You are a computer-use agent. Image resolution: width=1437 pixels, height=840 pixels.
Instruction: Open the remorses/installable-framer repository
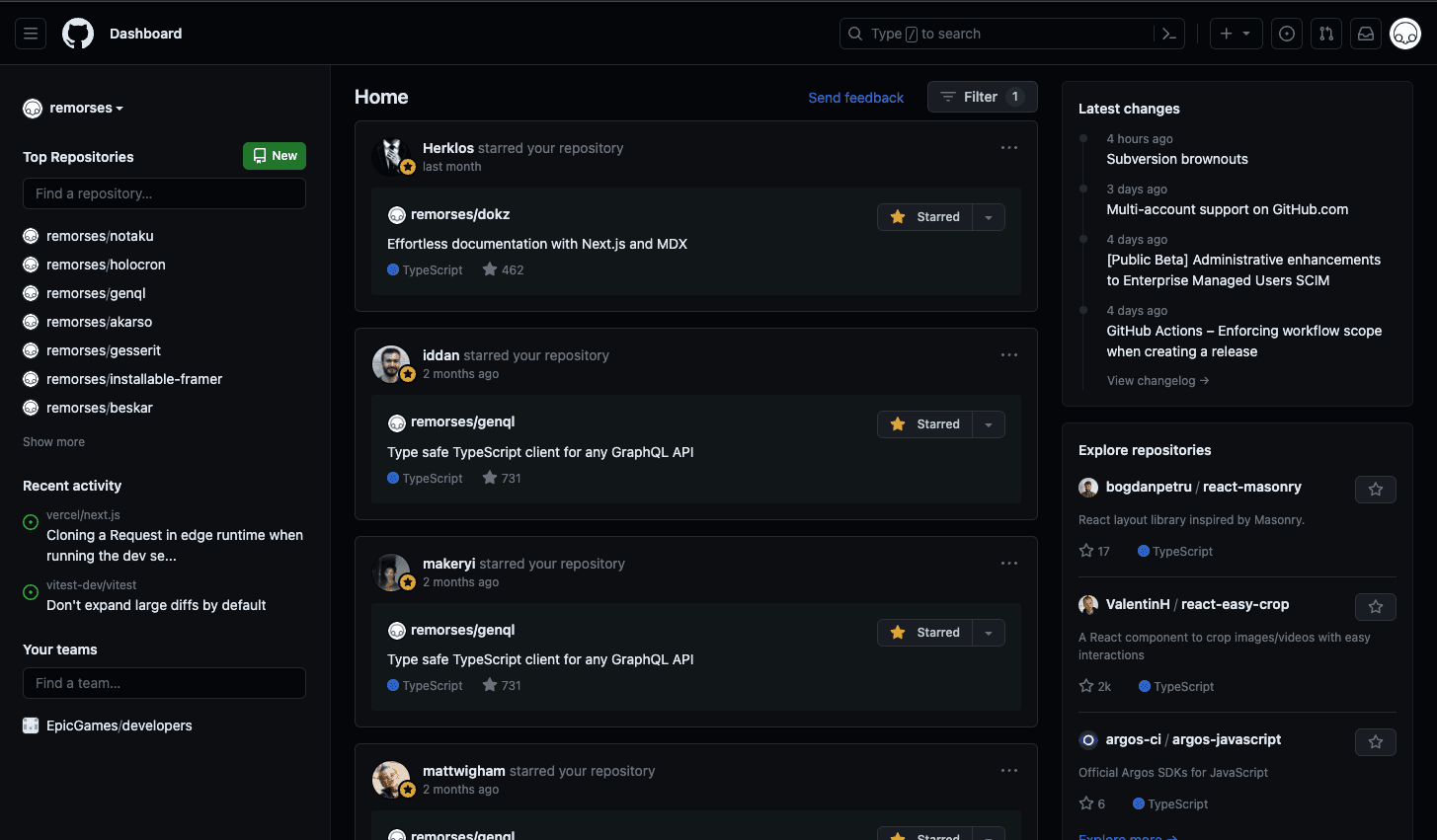[134, 379]
